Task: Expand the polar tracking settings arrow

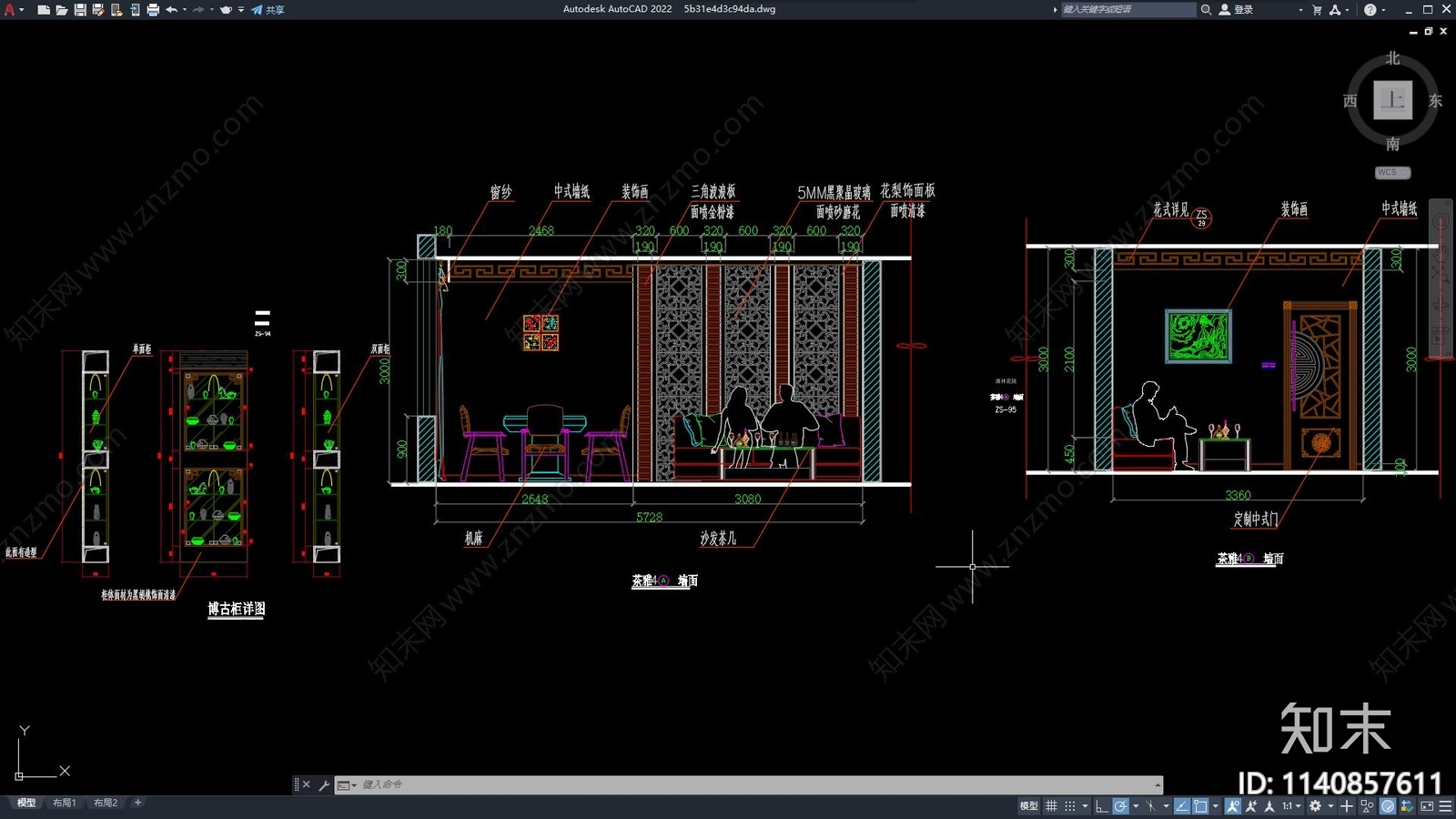Action: pyautogui.click(x=1136, y=806)
